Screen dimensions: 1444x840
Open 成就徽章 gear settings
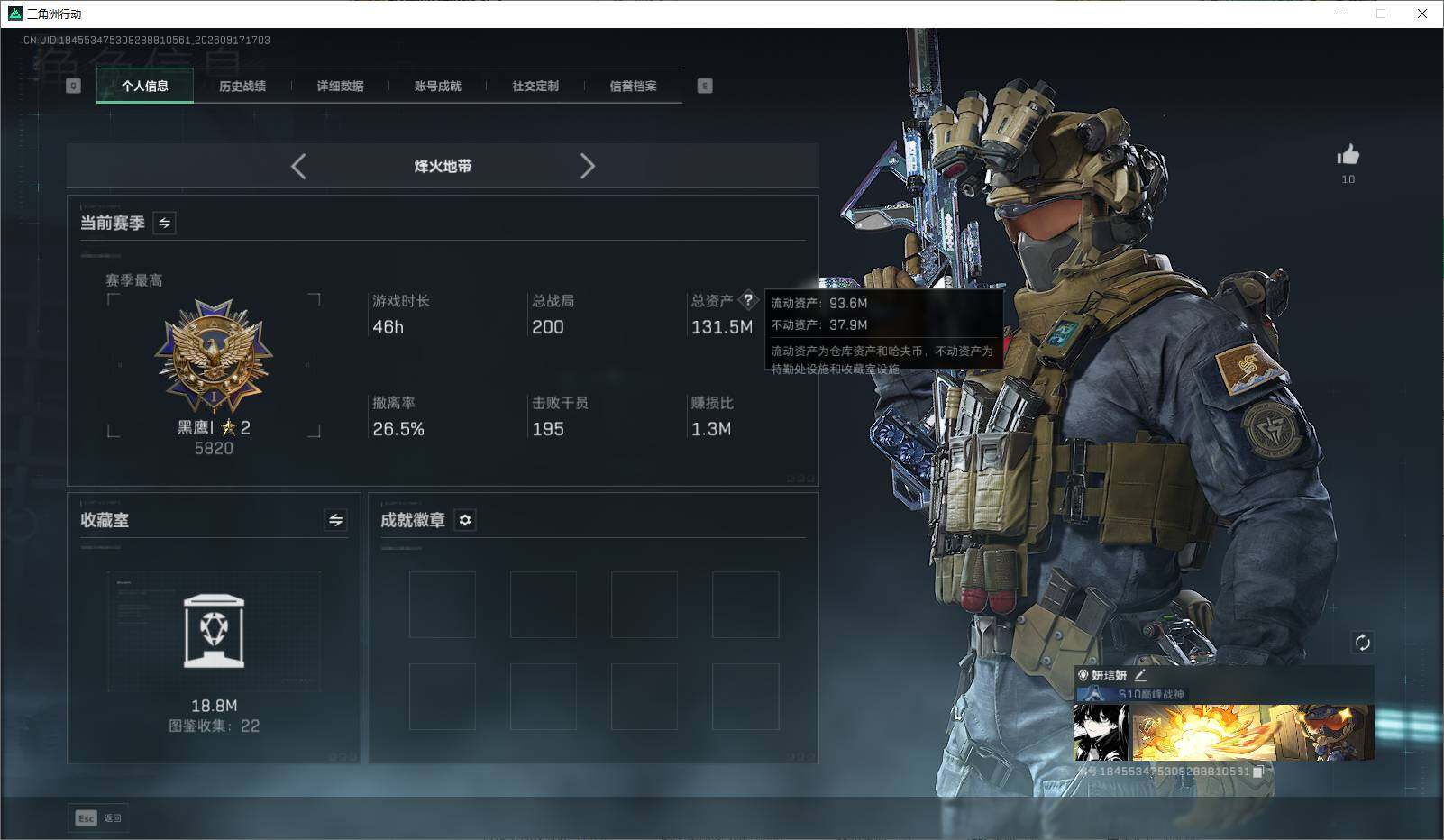[x=465, y=520]
